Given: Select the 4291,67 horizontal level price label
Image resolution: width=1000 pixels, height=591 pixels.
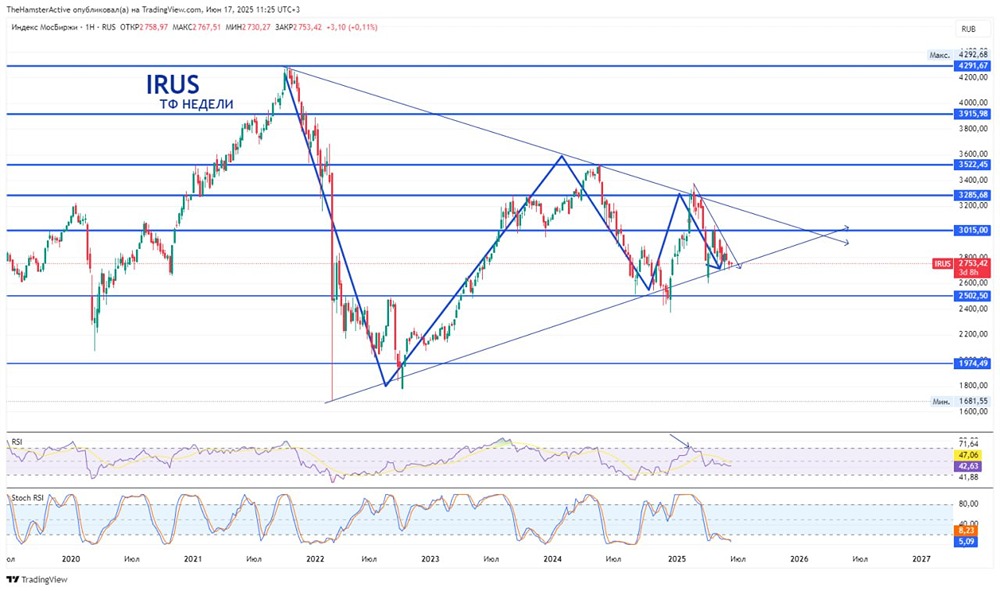Looking at the screenshot, I should pyautogui.click(x=973, y=66).
